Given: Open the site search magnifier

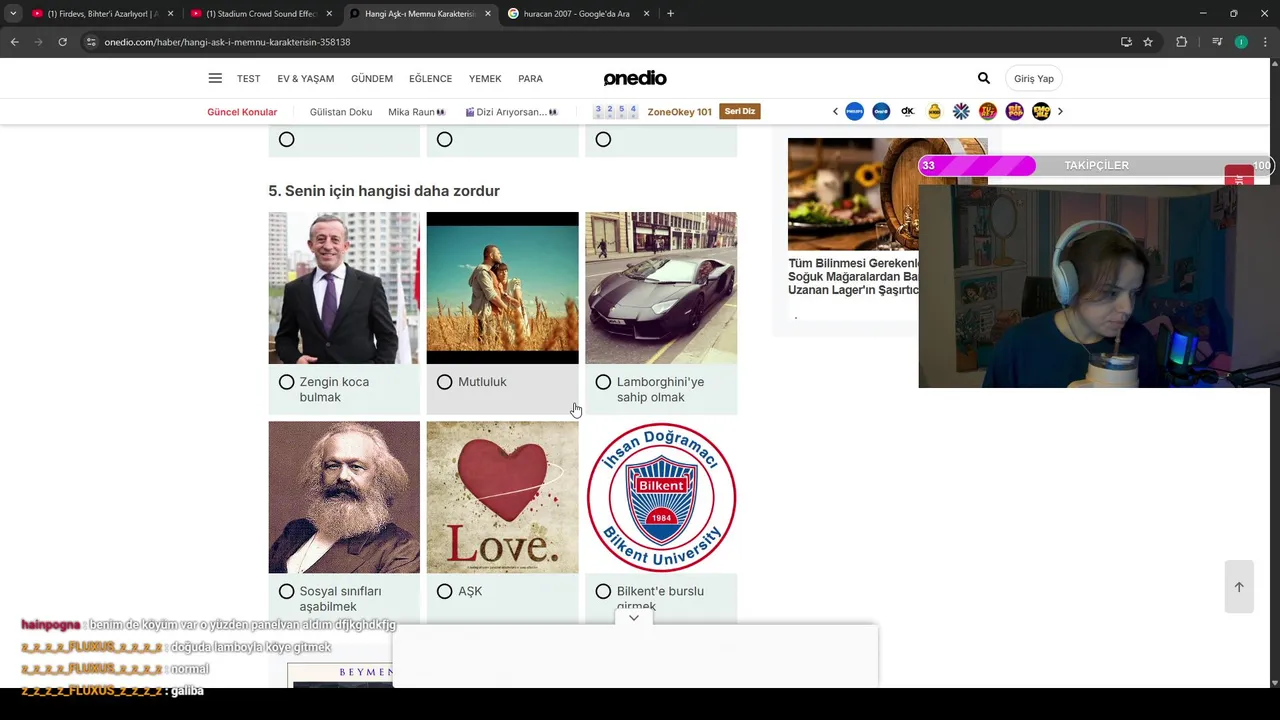Looking at the screenshot, I should click(984, 78).
